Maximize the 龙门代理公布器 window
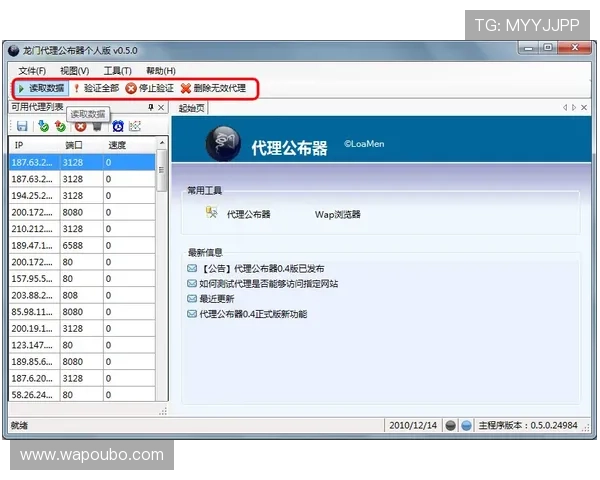600x480 pixels. pyautogui.click(x=548, y=48)
